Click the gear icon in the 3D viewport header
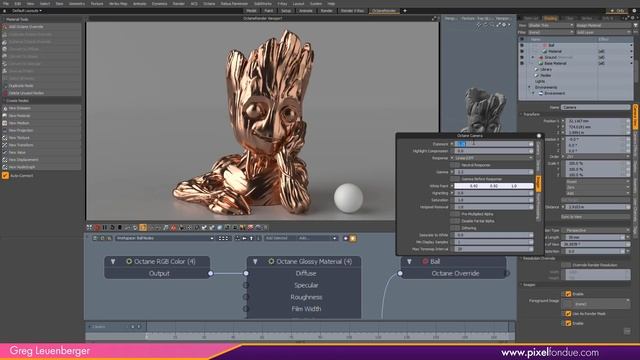 [x=504, y=25]
